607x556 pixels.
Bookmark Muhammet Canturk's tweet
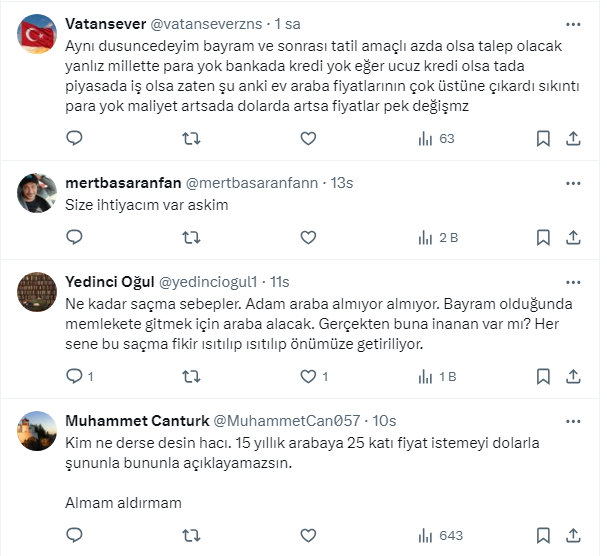point(543,534)
